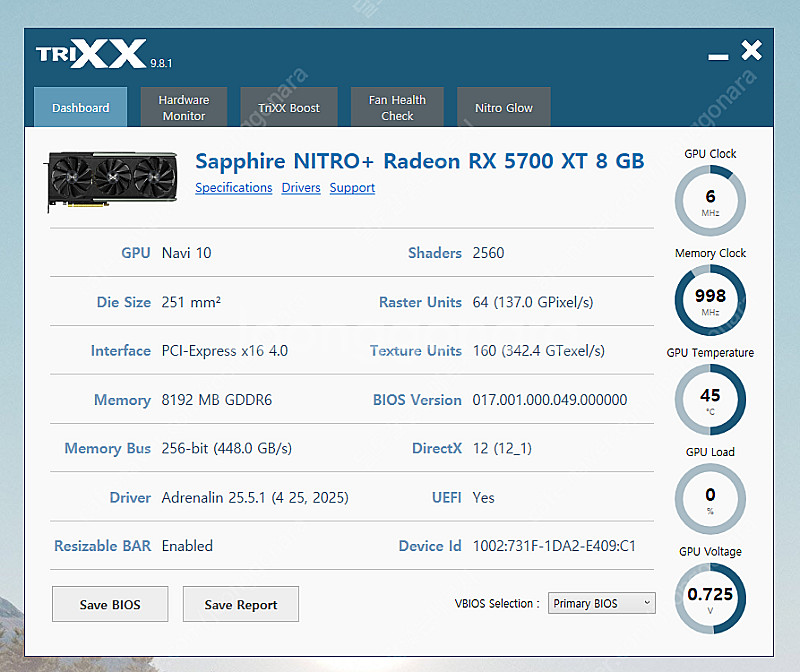Click the UEFI value Yes
800x672 pixels.
483,497
